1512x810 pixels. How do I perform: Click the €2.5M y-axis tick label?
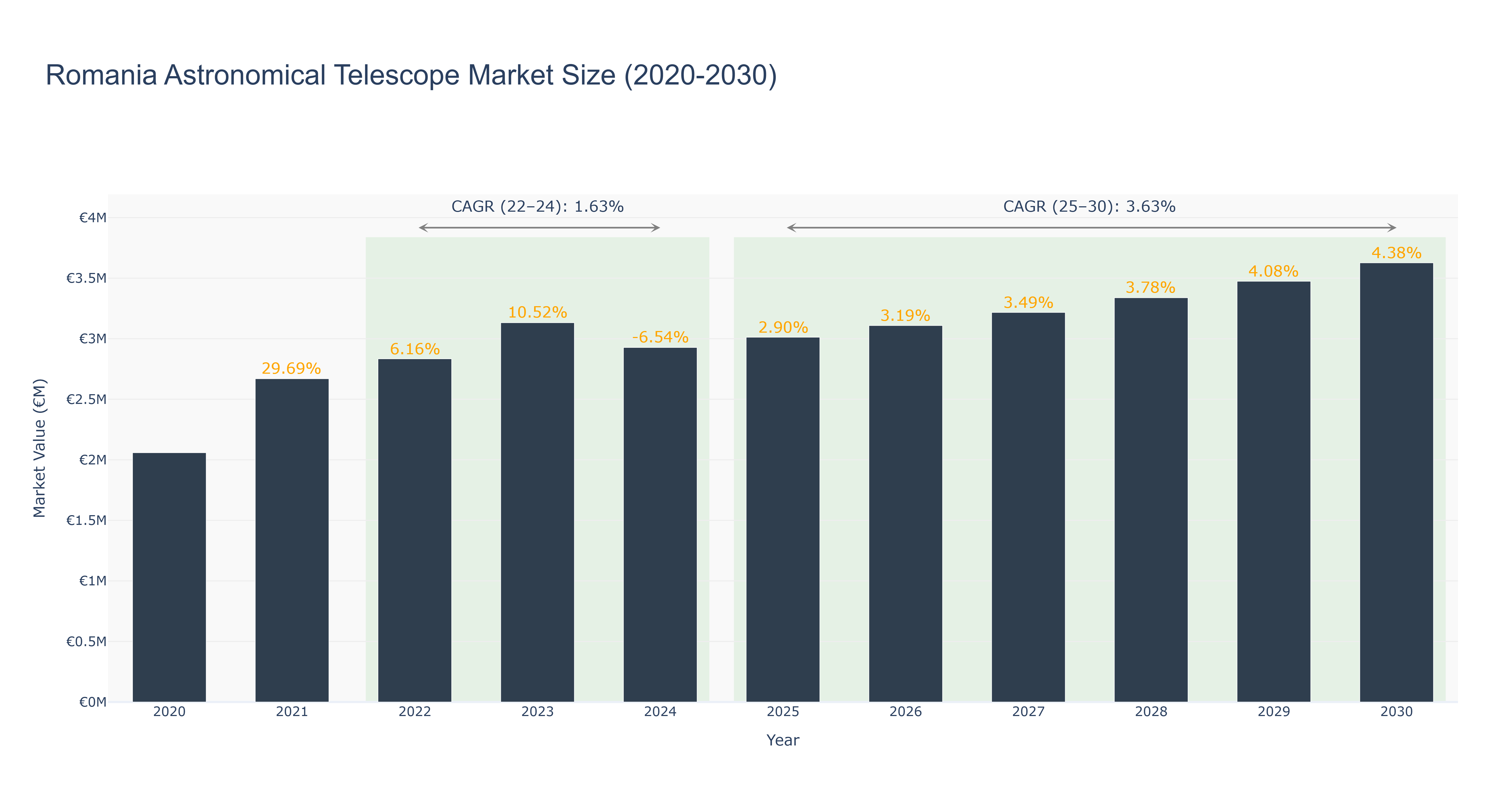(86, 400)
